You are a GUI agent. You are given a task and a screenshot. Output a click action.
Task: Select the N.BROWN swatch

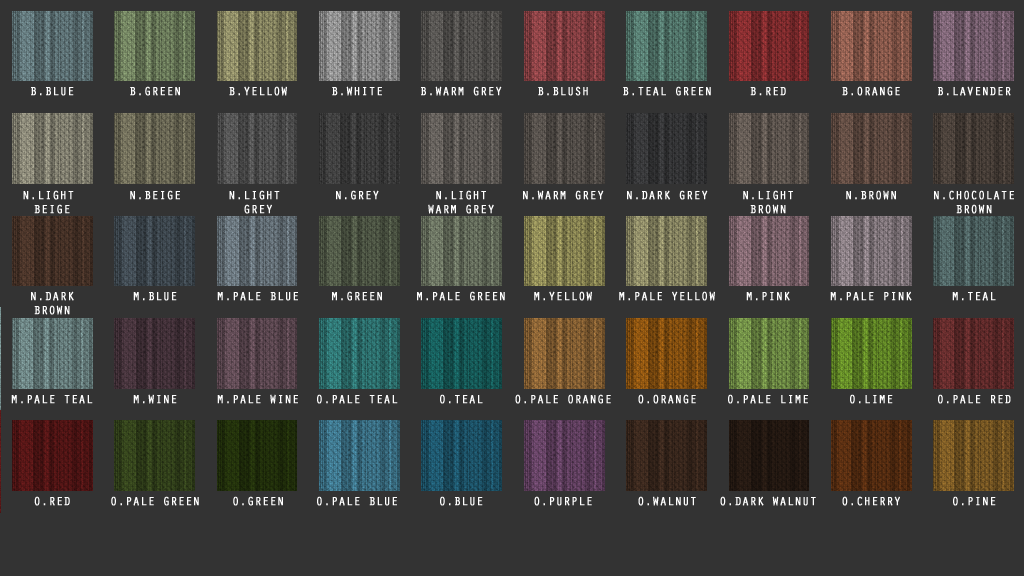tap(871, 148)
